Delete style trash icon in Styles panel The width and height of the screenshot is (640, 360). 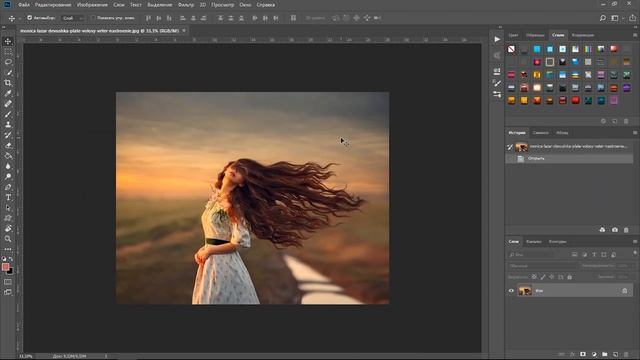point(626,121)
